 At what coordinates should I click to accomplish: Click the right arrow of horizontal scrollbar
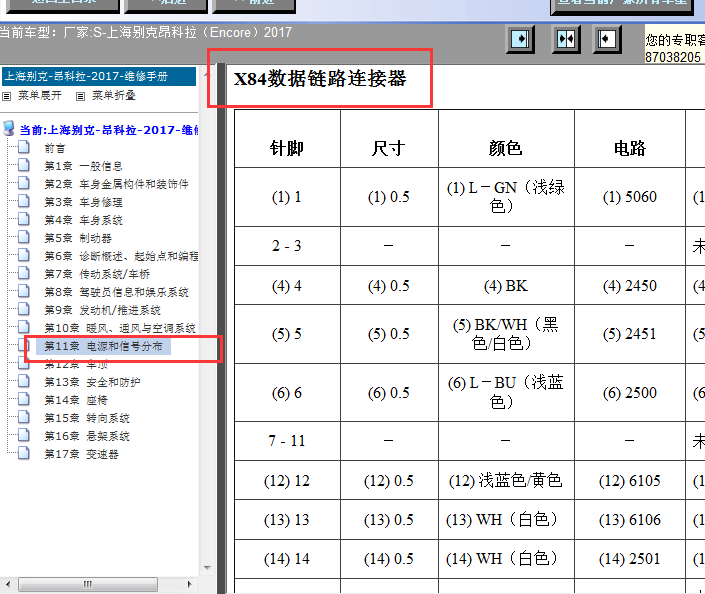point(189,584)
